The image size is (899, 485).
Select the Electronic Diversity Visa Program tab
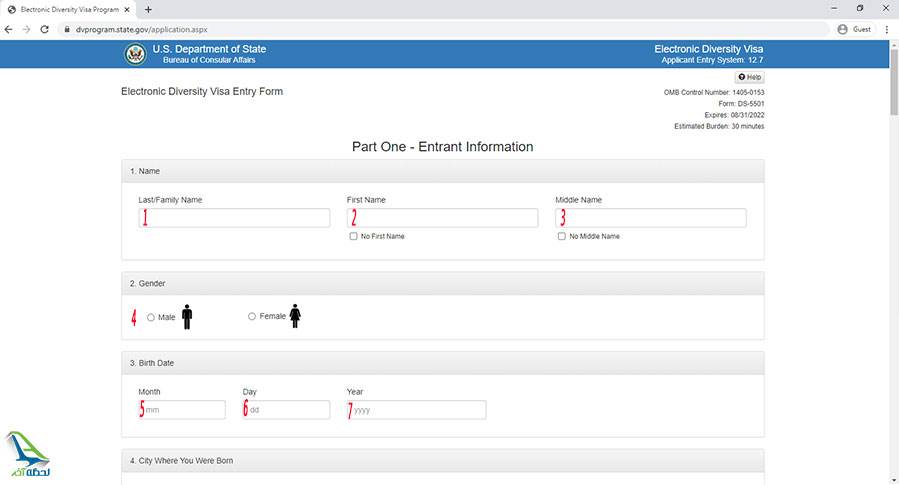(x=65, y=9)
